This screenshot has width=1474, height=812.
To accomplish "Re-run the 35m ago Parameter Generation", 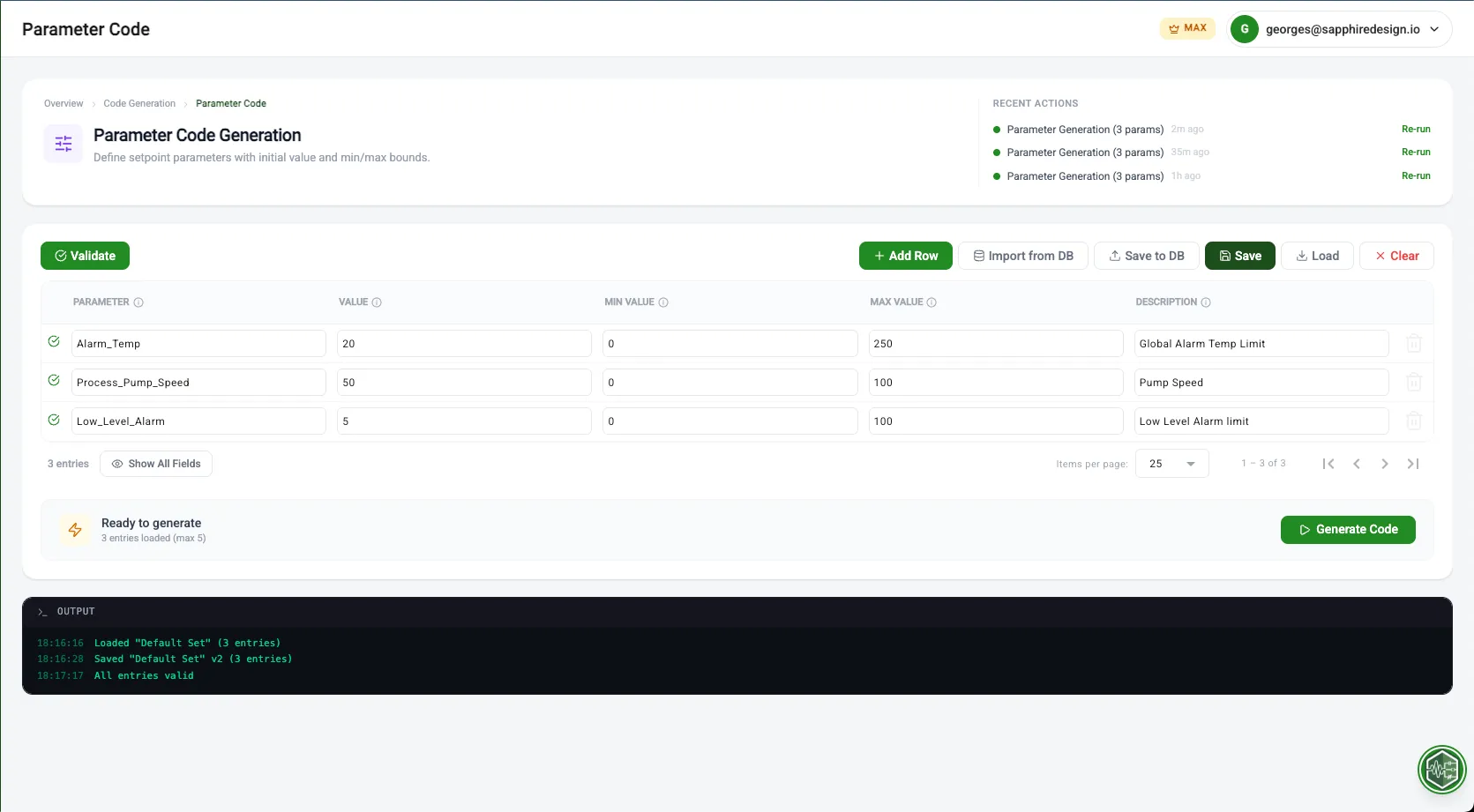I will pos(1416,152).
